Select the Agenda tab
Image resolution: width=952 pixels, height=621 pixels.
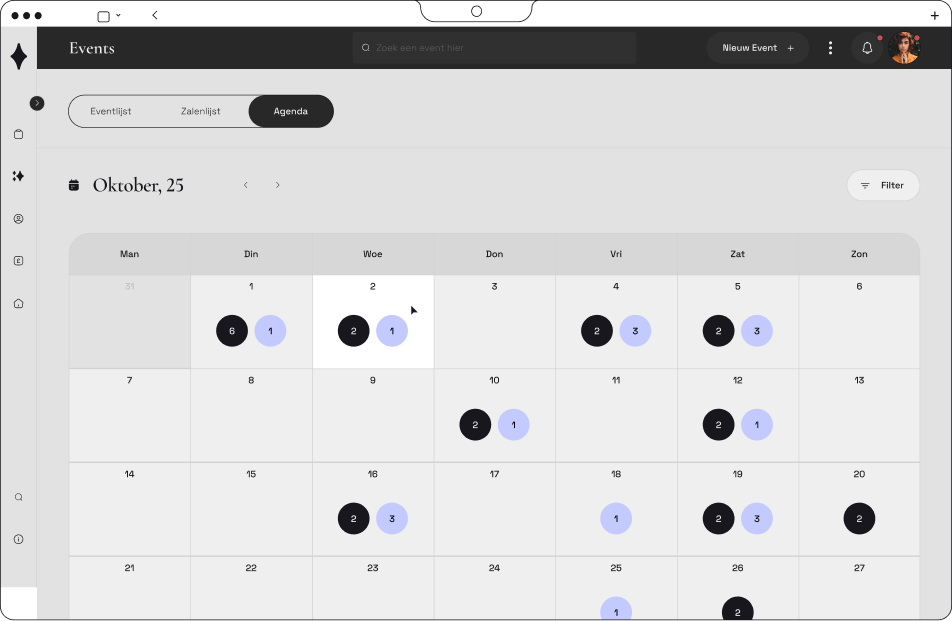(x=291, y=111)
